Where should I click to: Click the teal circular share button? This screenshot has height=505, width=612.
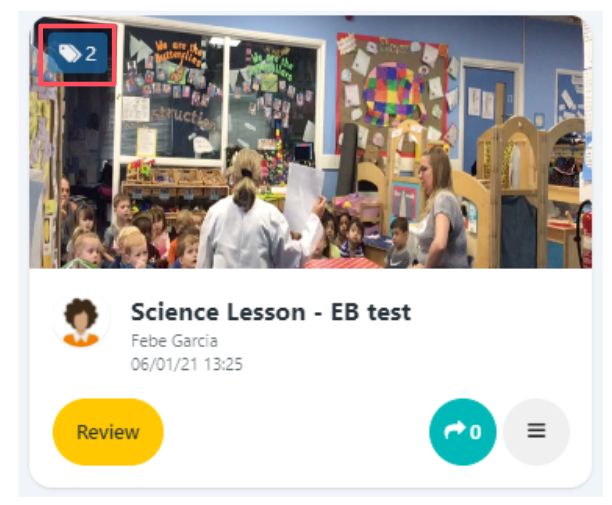pos(463,432)
